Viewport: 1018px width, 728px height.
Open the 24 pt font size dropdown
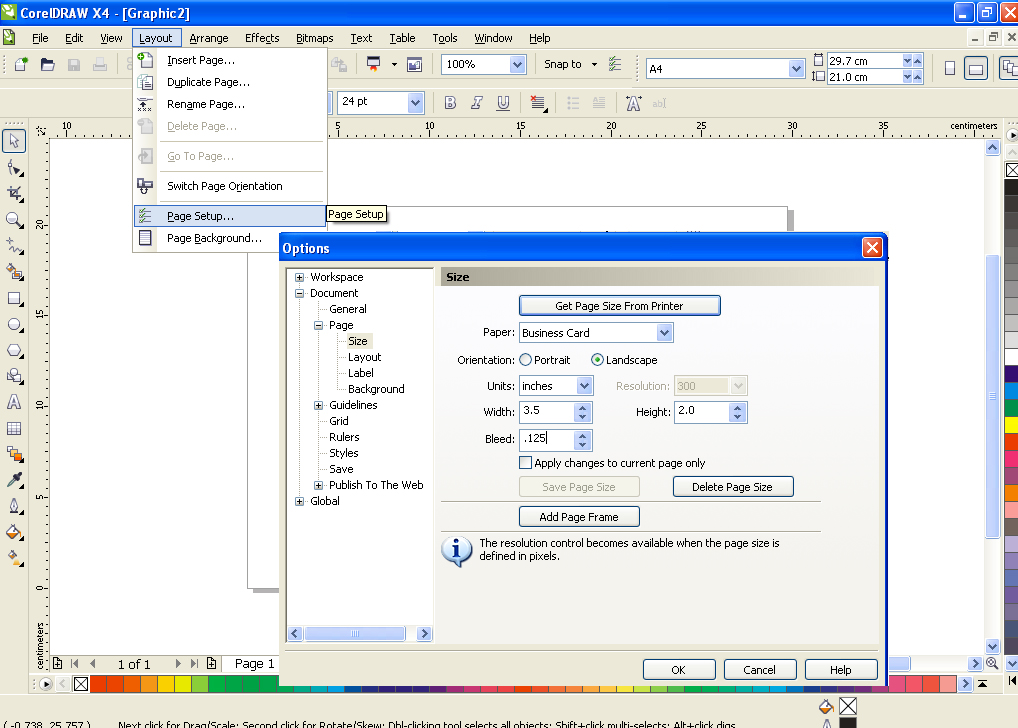point(416,103)
